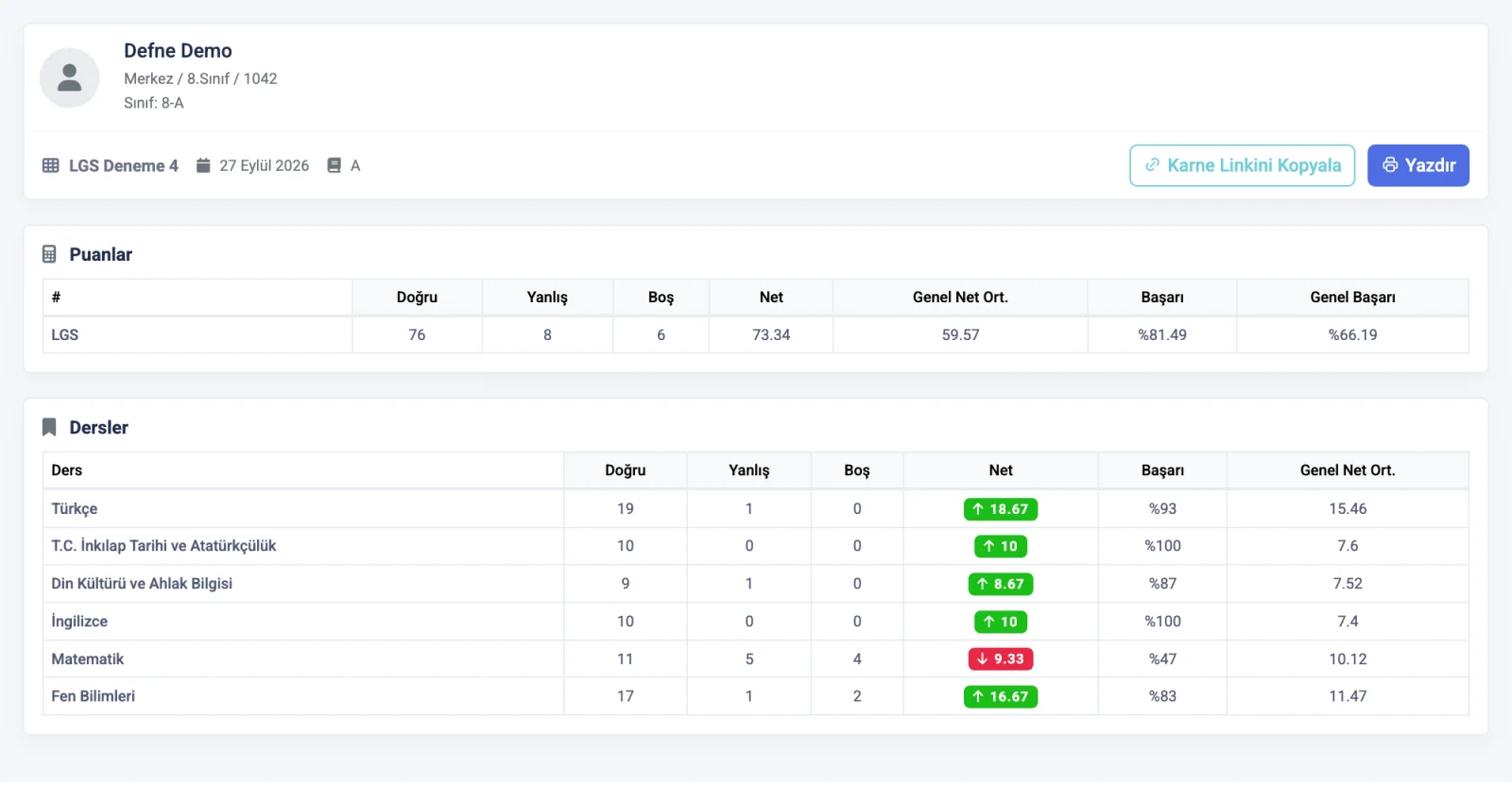
Task: Click the Merkez / 8.Sınıf / 1042 text
Action: 200,78
